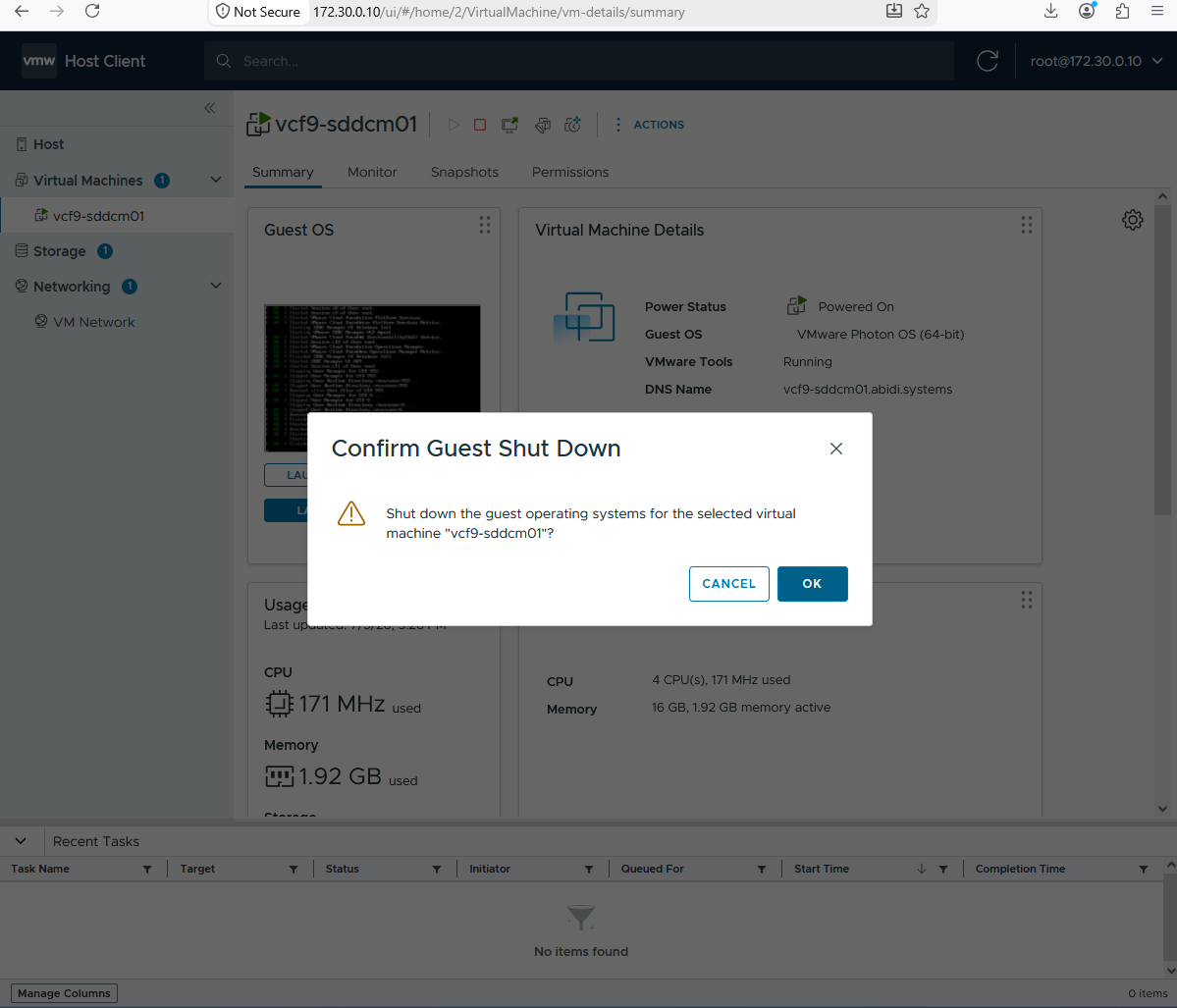
Task: Cancel the guest shut down dialog
Action: point(728,584)
